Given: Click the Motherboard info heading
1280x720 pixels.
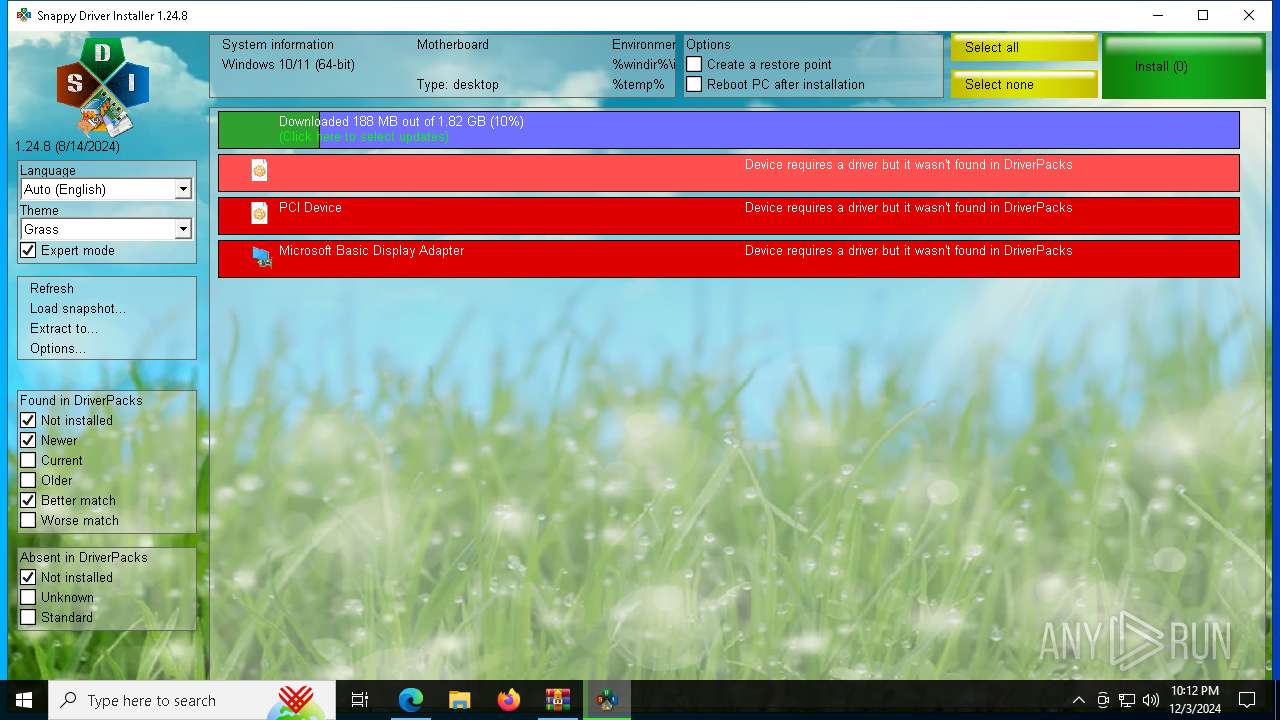Looking at the screenshot, I should pos(453,44).
